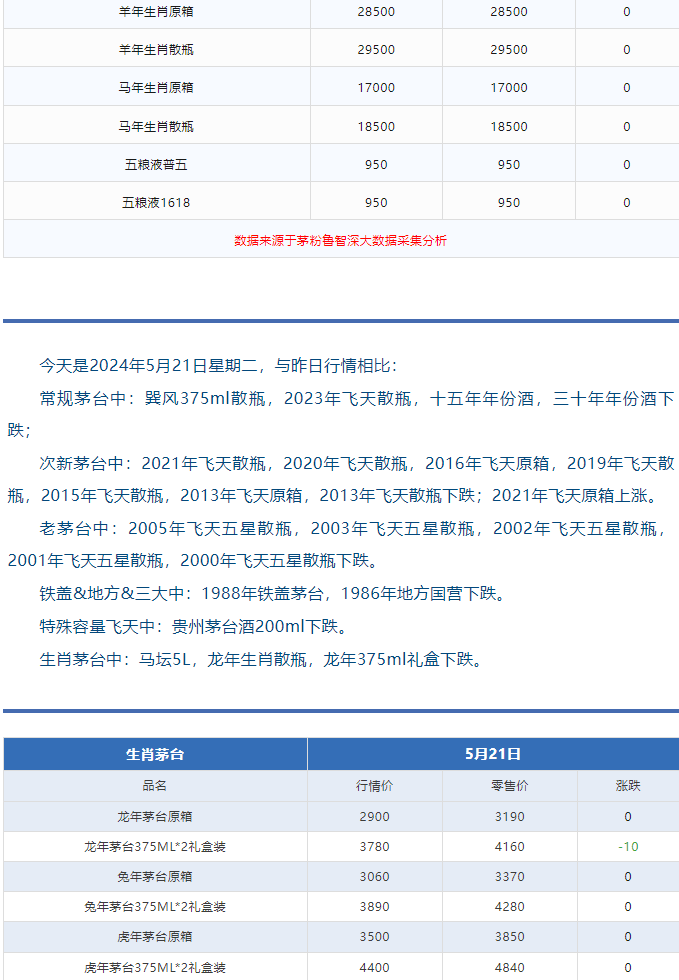The height and width of the screenshot is (980, 679).
Task: Click first 17000 price in 马年生肖原箱 row
Action: click(x=376, y=88)
